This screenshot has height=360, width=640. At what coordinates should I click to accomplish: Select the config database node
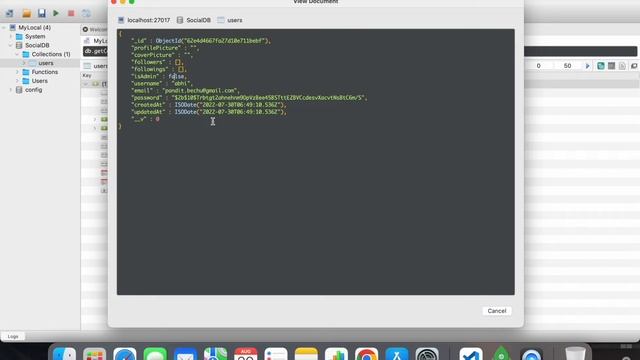(x=33, y=90)
